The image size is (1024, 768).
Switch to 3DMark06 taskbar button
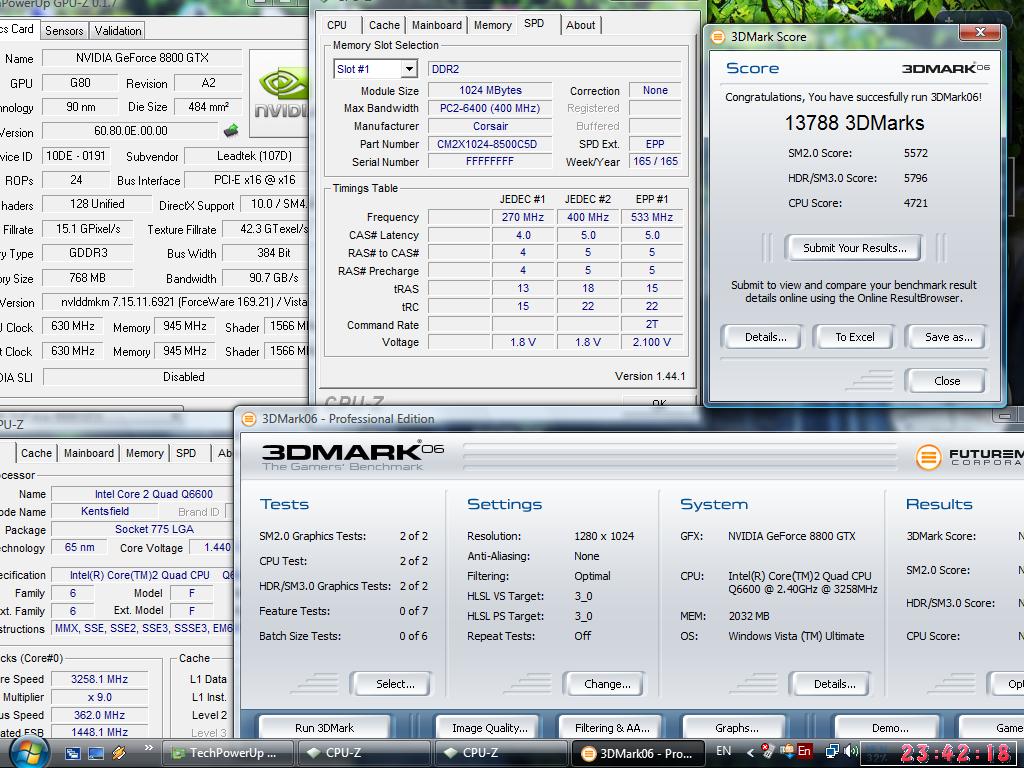637,753
